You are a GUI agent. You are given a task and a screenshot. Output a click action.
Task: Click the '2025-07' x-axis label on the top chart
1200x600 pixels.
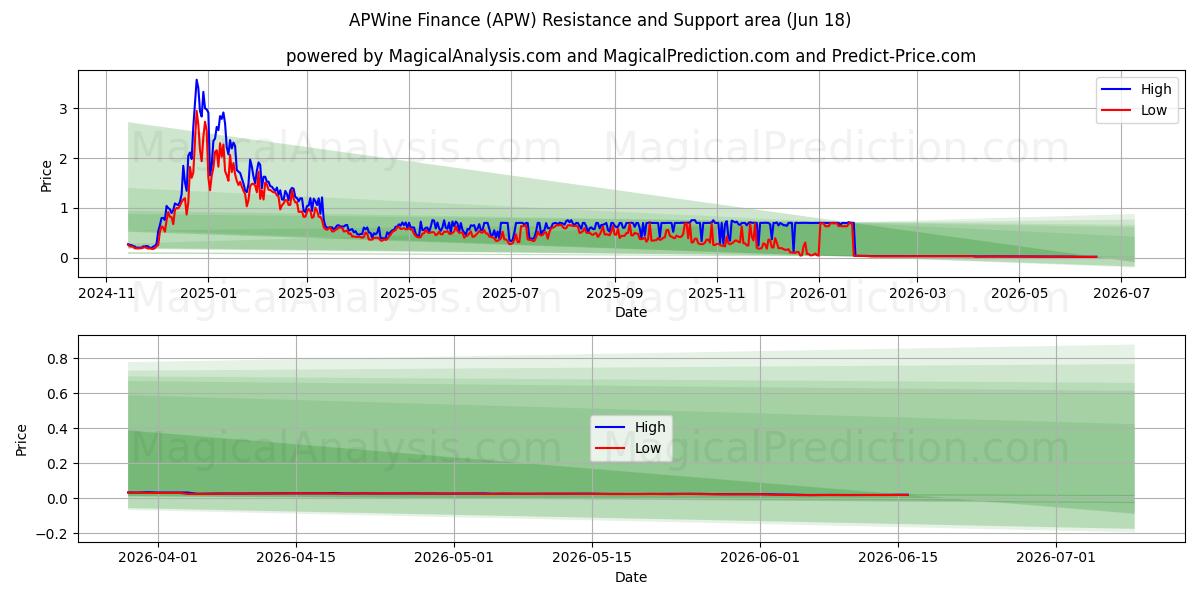[511, 293]
